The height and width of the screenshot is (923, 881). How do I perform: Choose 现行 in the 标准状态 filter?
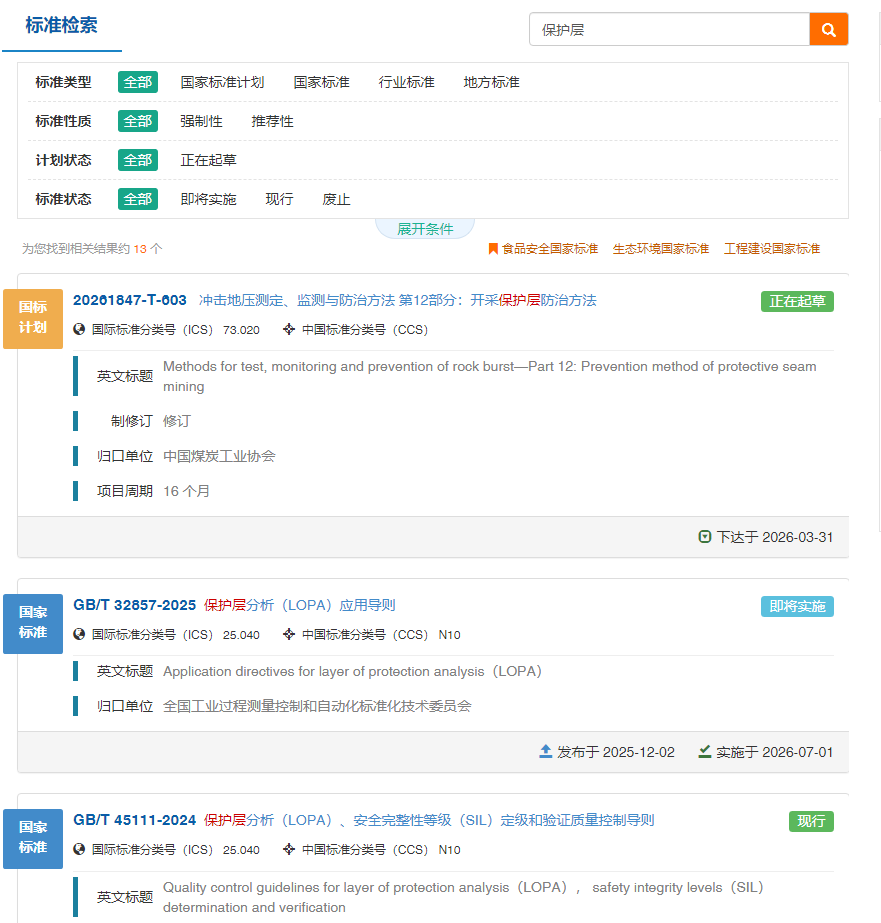[279, 199]
